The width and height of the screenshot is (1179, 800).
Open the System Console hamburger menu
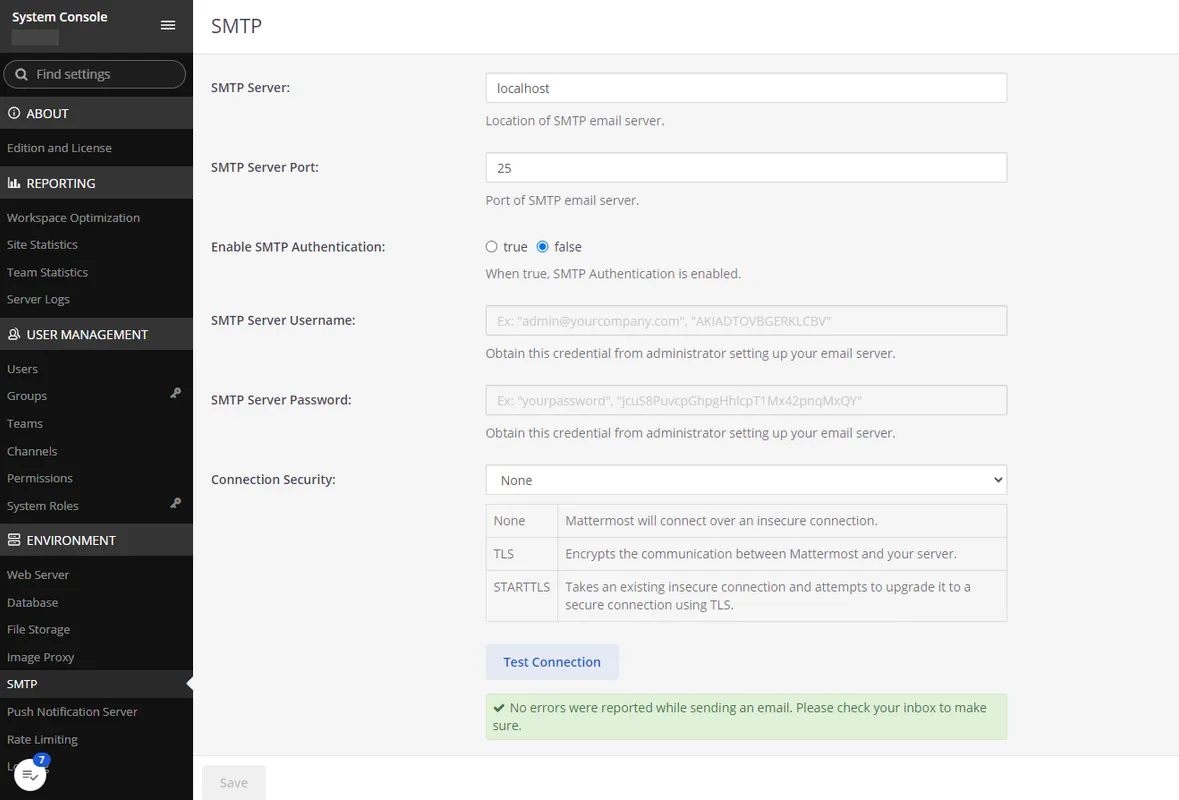tap(168, 26)
